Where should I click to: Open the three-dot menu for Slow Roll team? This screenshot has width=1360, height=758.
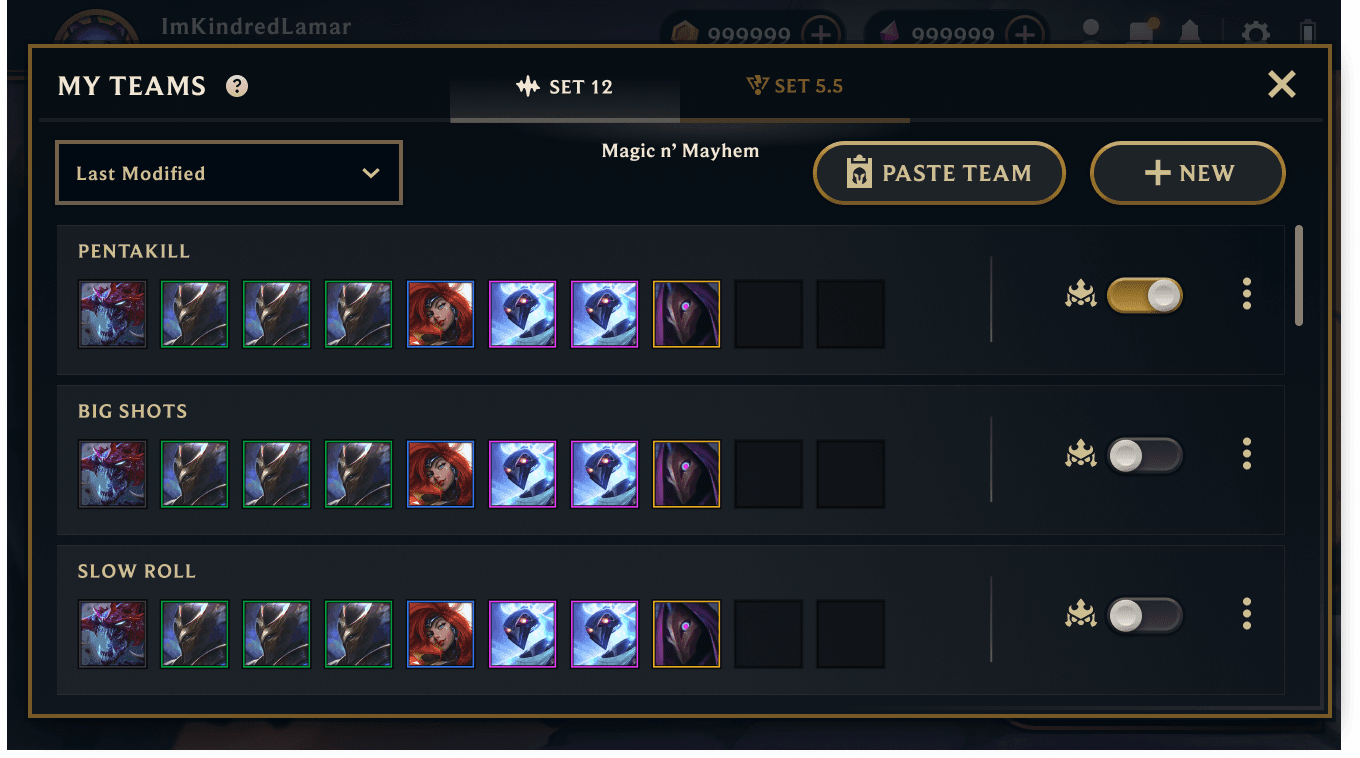[x=1246, y=614]
